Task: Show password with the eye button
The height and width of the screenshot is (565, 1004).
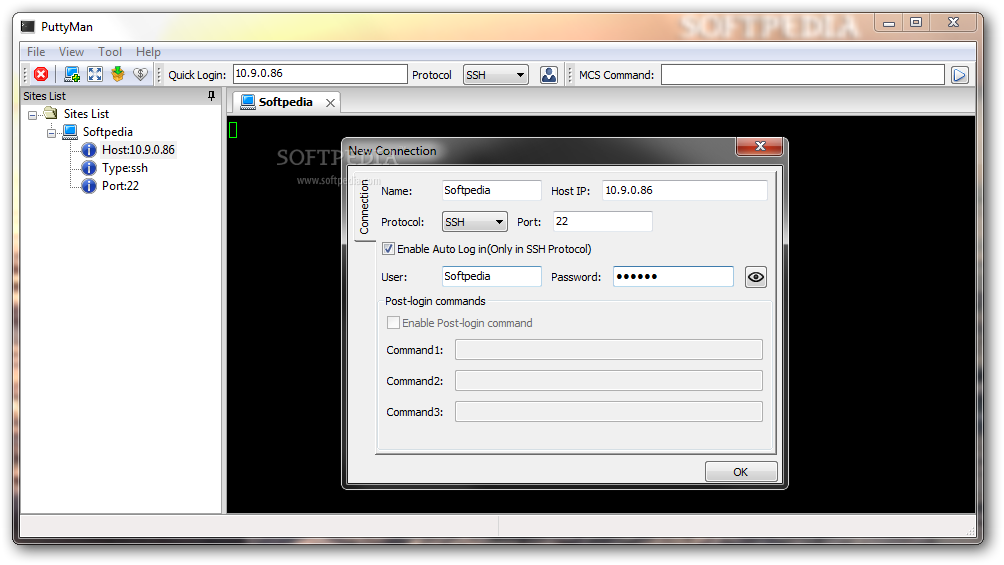Action: 756,277
